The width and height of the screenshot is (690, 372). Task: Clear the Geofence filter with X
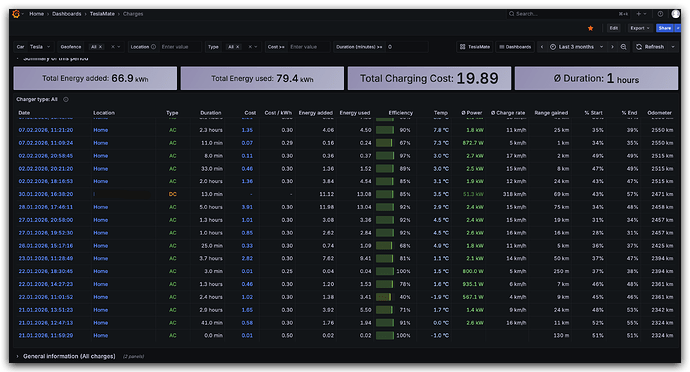pos(113,47)
